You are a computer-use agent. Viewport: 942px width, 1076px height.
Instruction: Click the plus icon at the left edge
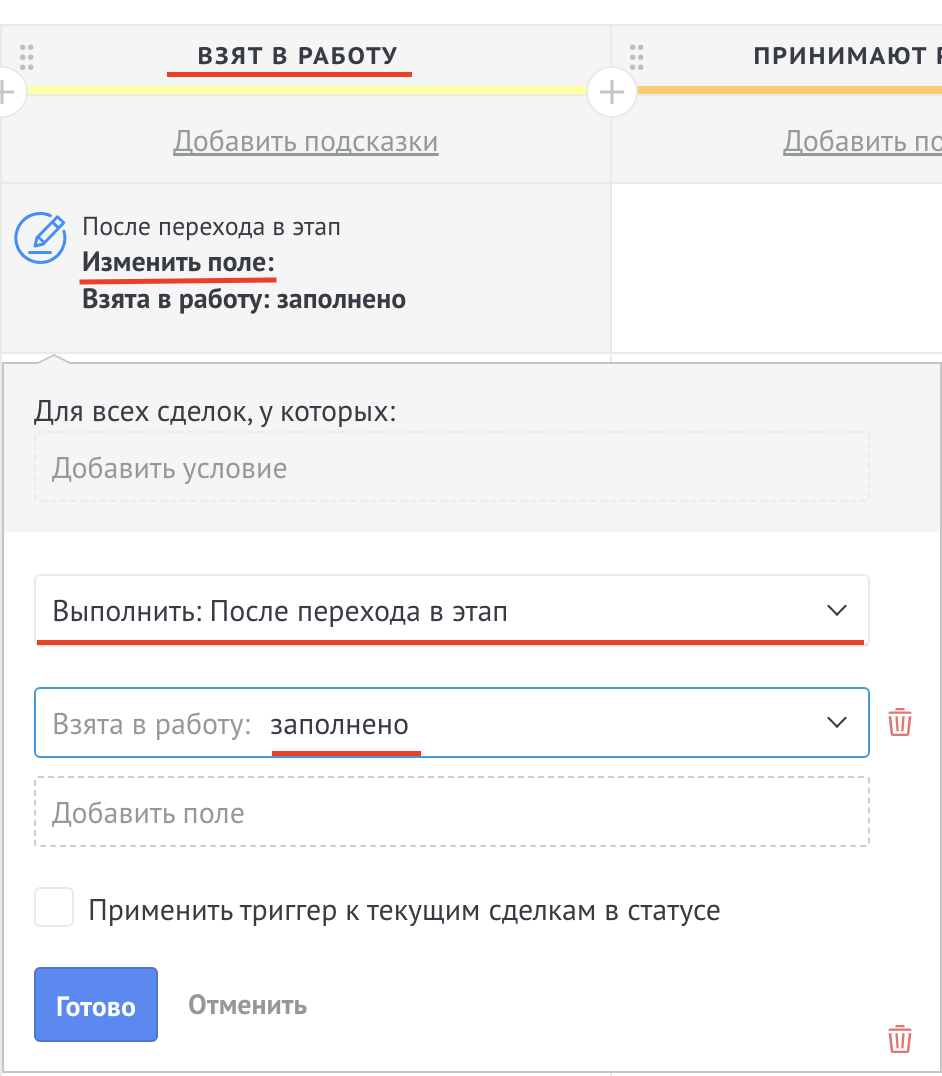click(8, 94)
